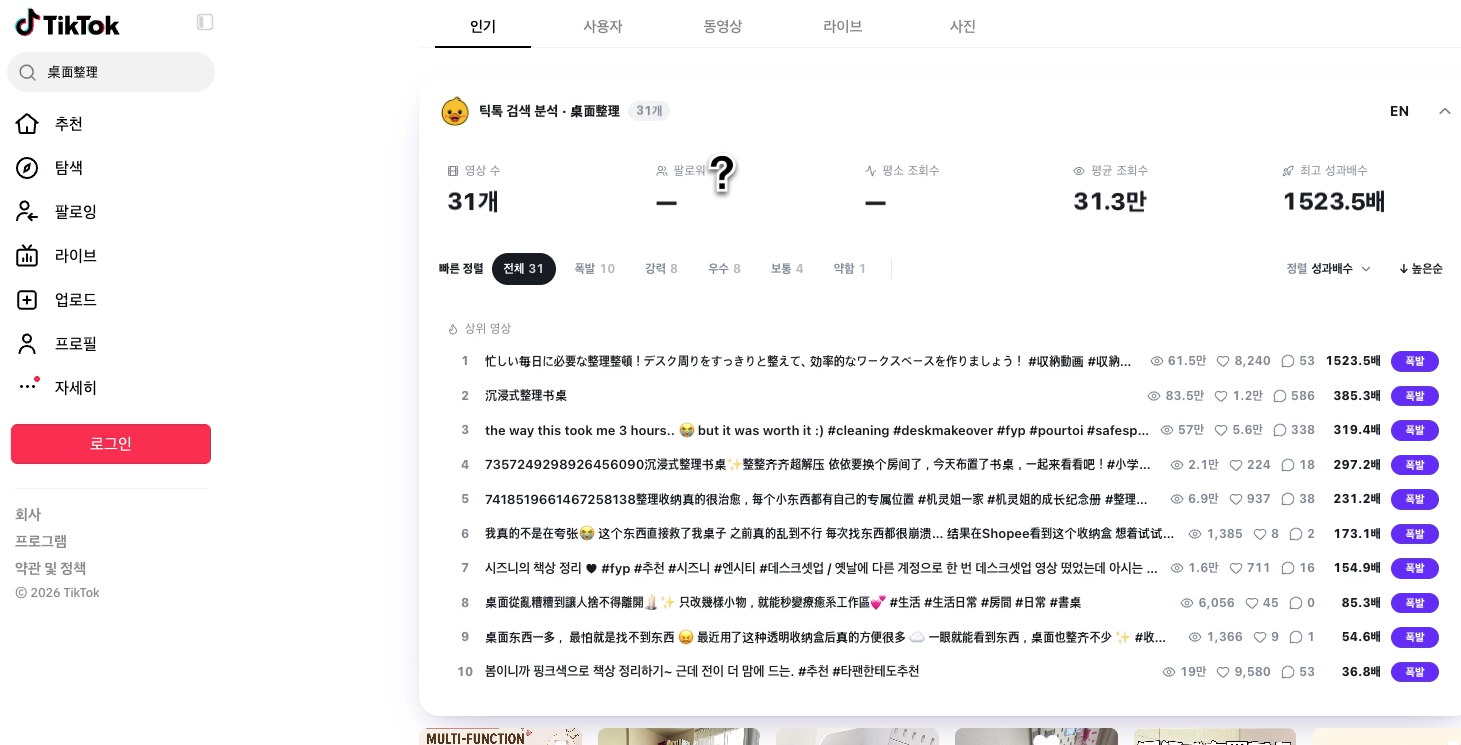Collapse the analysis panel with chevron

(x=1444, y=111)
